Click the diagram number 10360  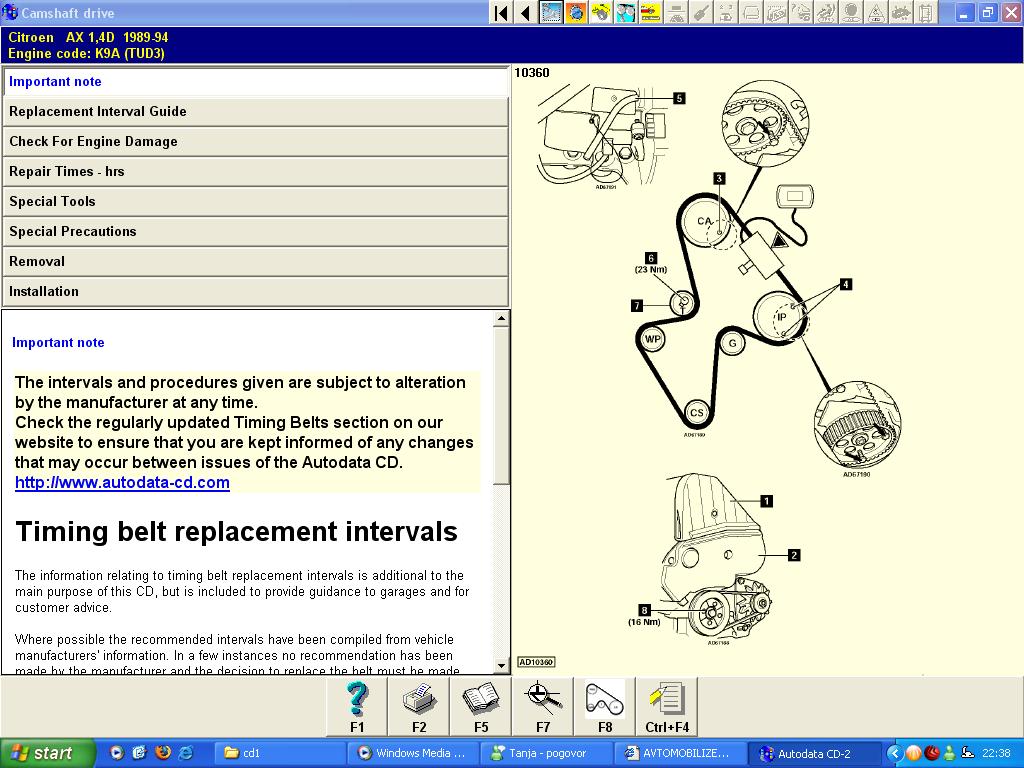[532, 72]
